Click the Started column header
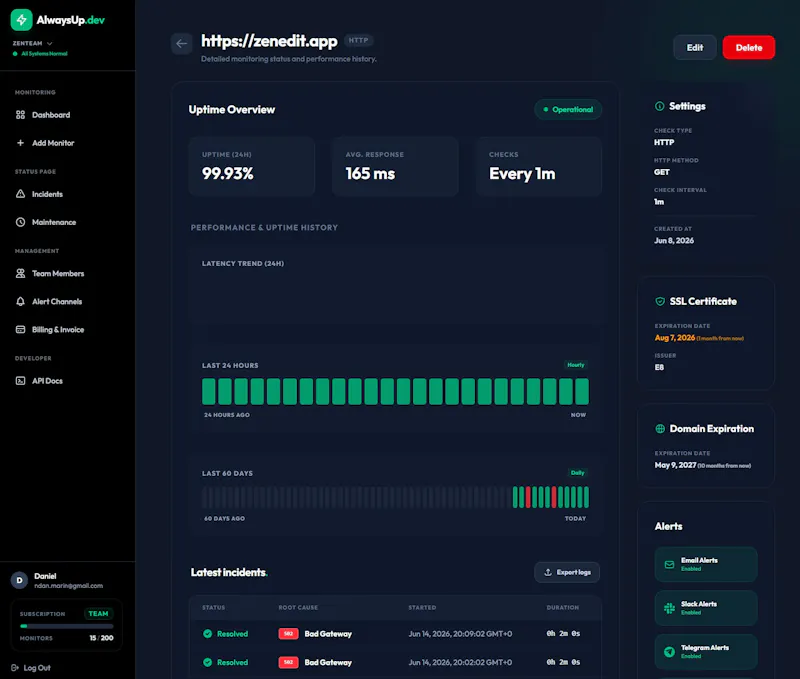800x679 pixels. click(x=422, y=608)
